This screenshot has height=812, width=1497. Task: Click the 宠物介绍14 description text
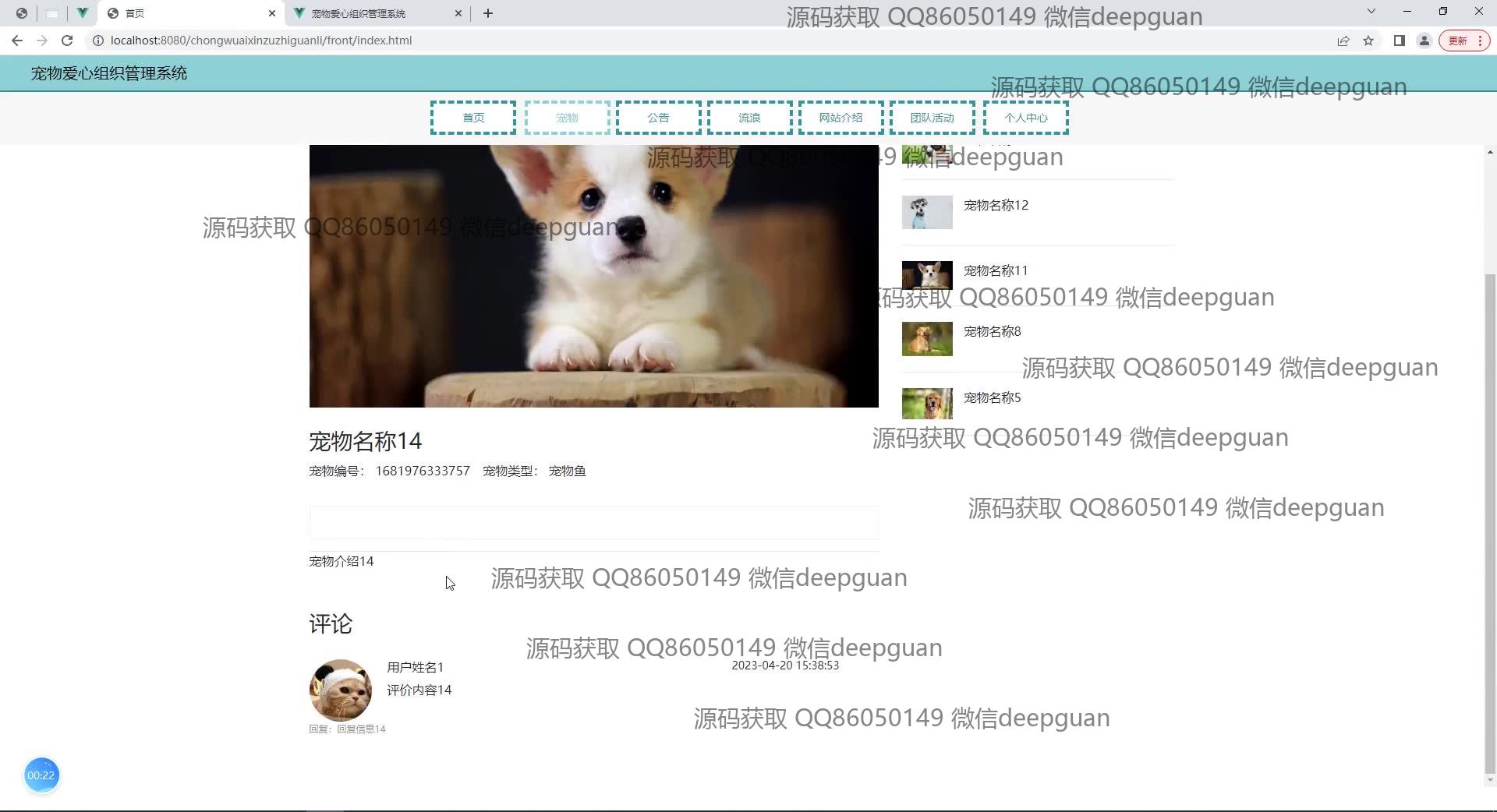tap(342, 561)
